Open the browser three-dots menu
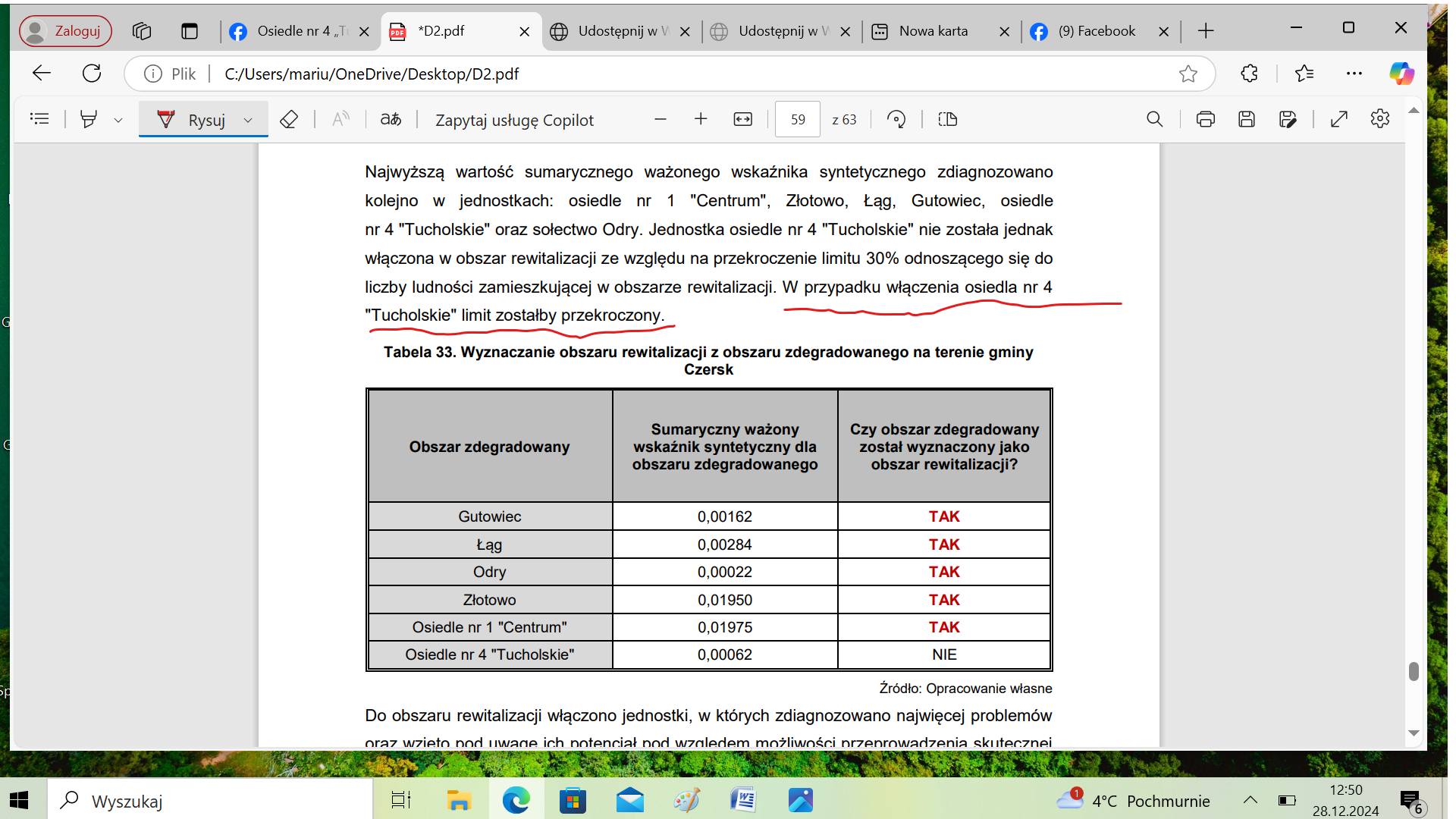Viewport: 1456px width, 819px height. (1354, 74)
